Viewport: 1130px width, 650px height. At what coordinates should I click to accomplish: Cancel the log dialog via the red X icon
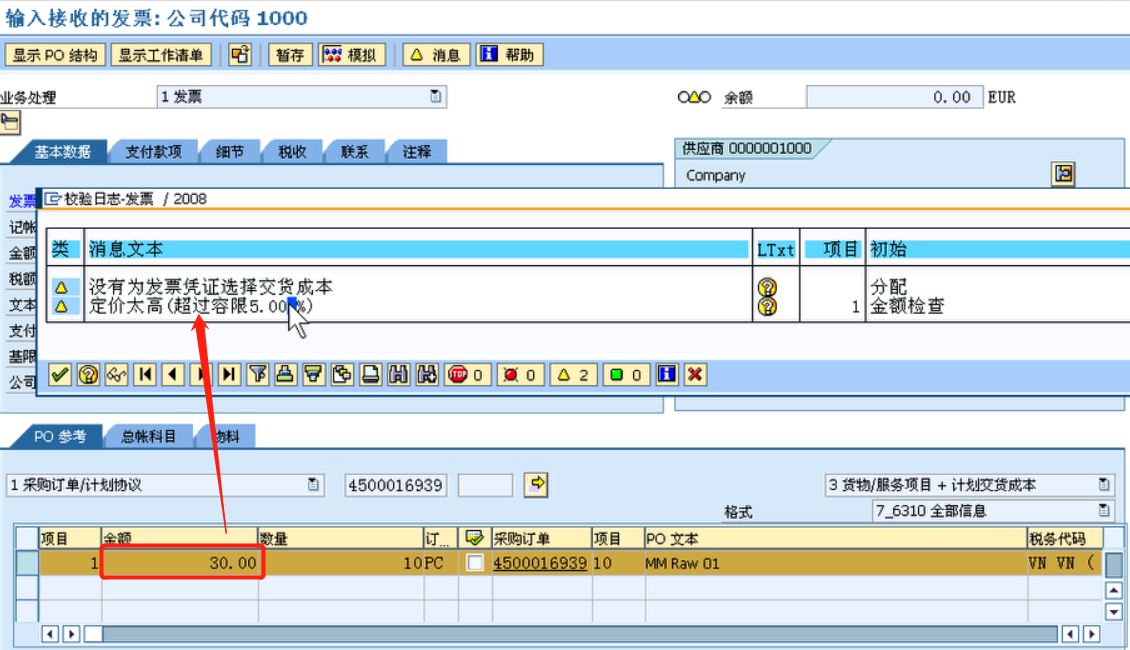coord(694,374)
